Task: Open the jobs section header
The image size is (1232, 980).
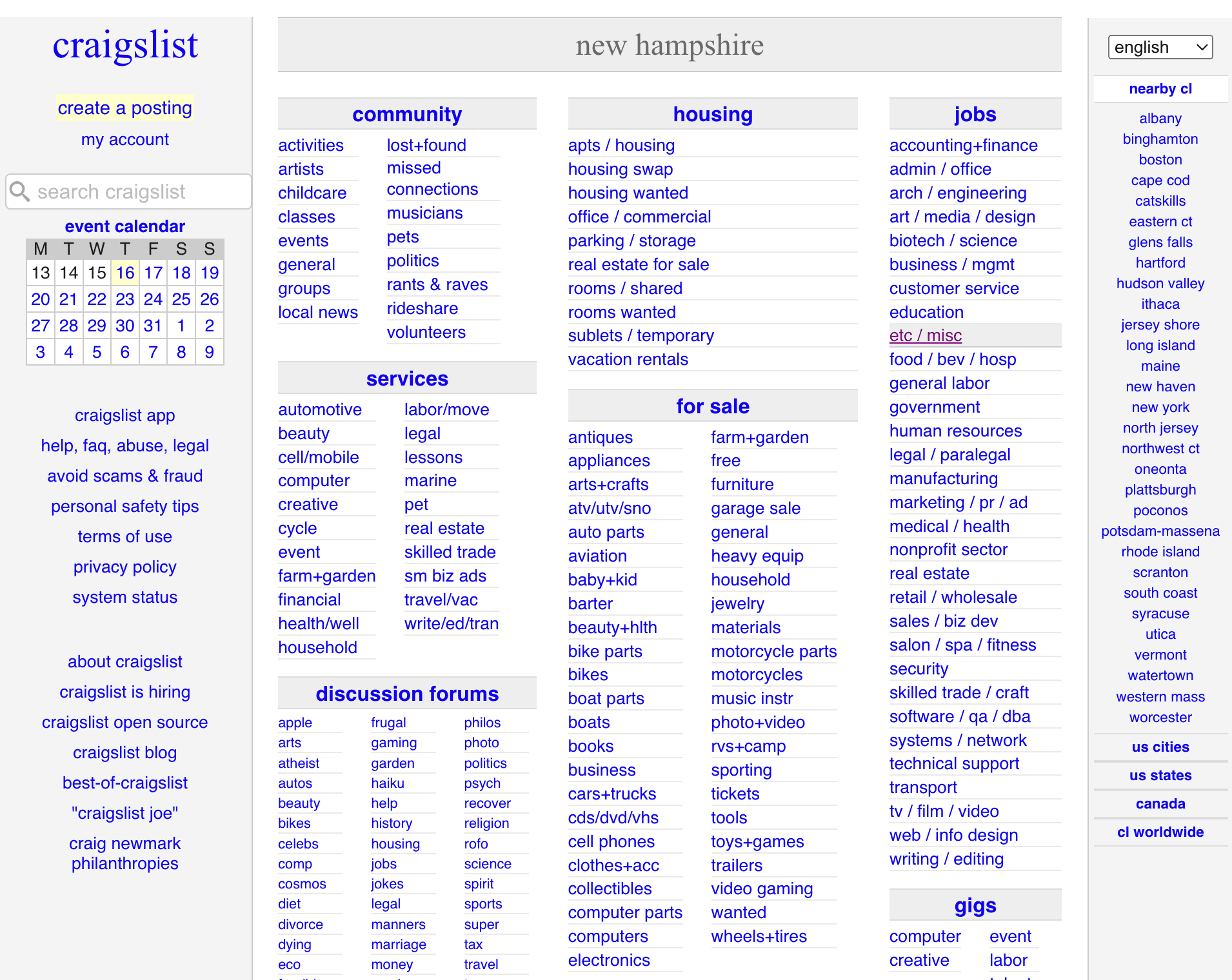Action: point(975,114)
